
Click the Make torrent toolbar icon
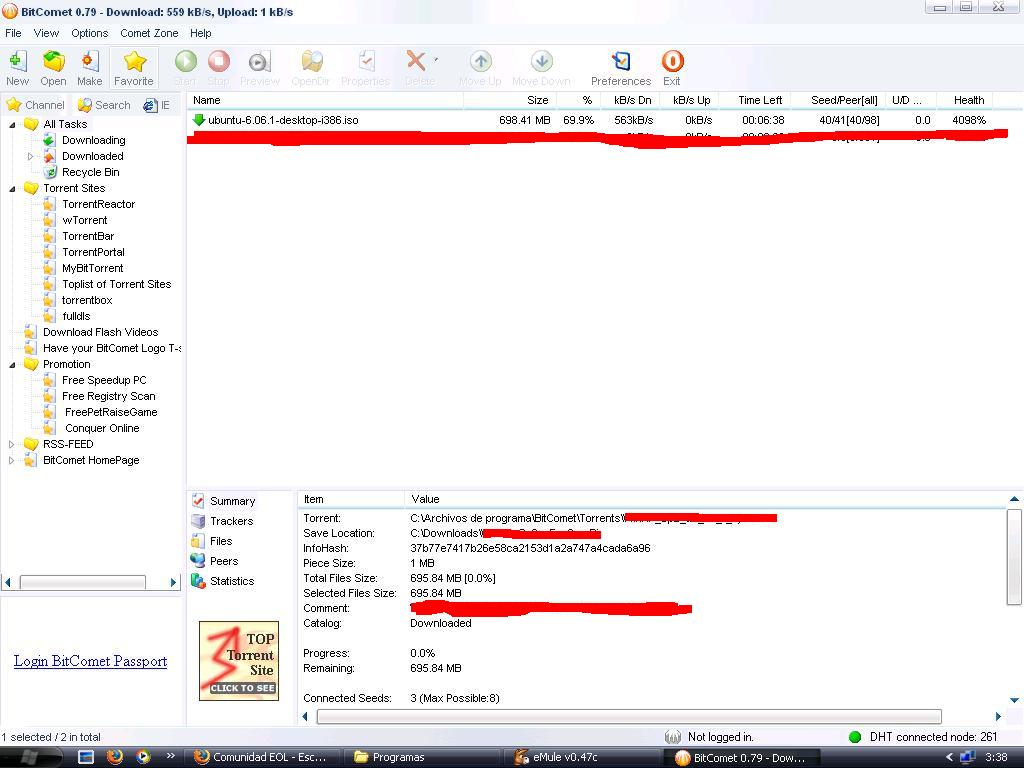pyautogui.click(x=89, y=68)
